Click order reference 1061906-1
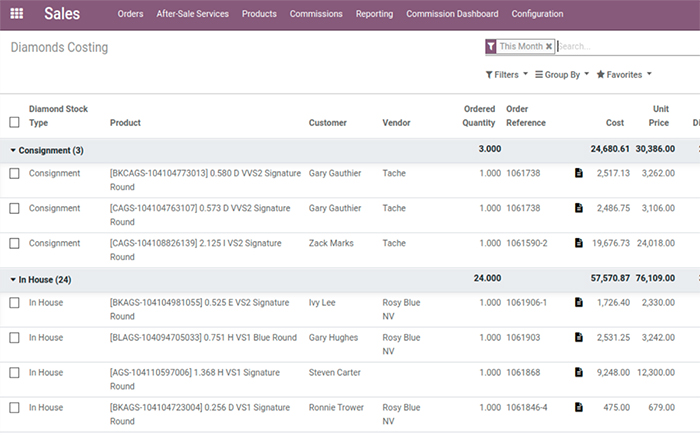700x435 pixels. tap(527, 302)
